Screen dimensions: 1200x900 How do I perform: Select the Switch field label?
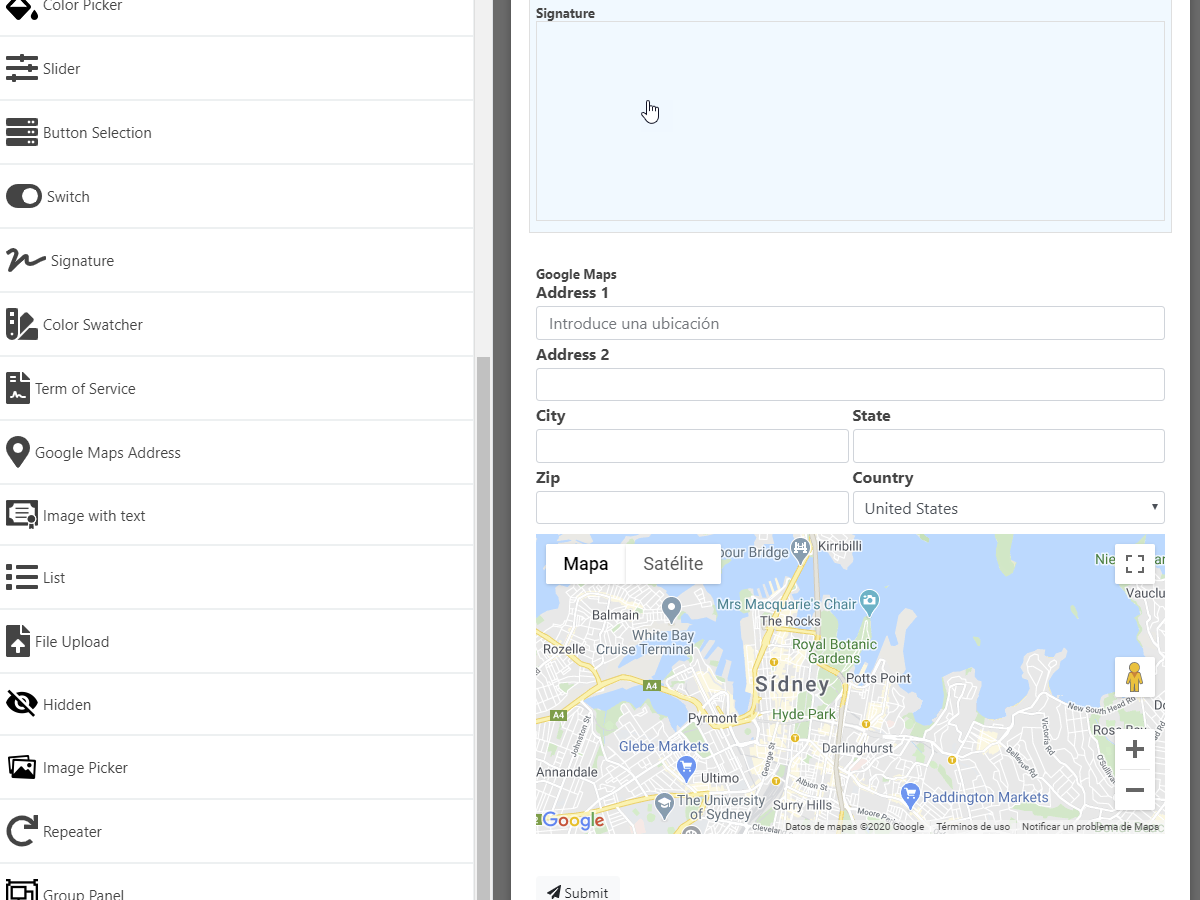(x=68, y=197)
